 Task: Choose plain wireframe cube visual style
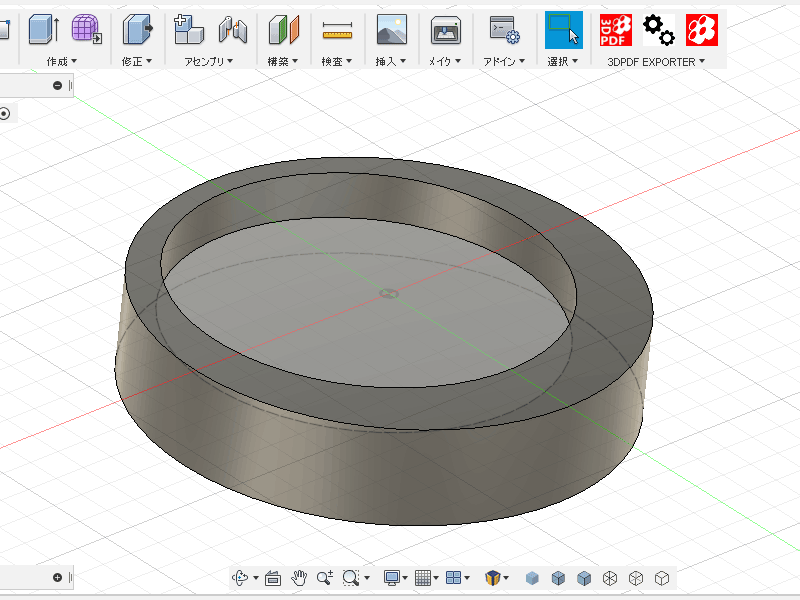tap(662, 578)
